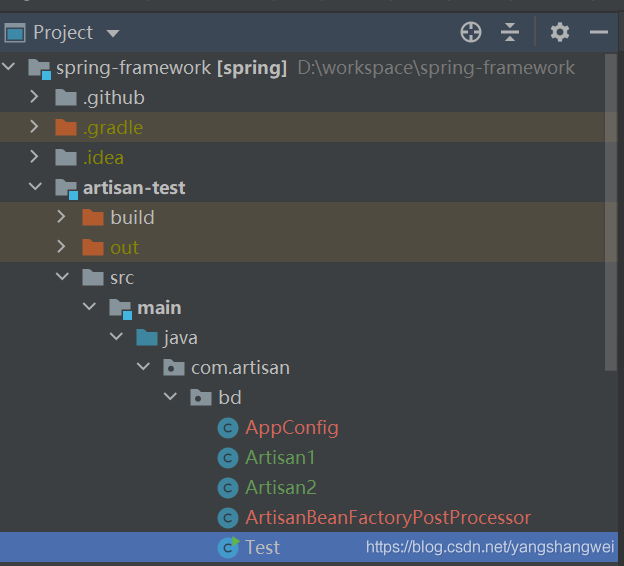
Task: Click the AppConfig class icon
Action: pos(229,428)
